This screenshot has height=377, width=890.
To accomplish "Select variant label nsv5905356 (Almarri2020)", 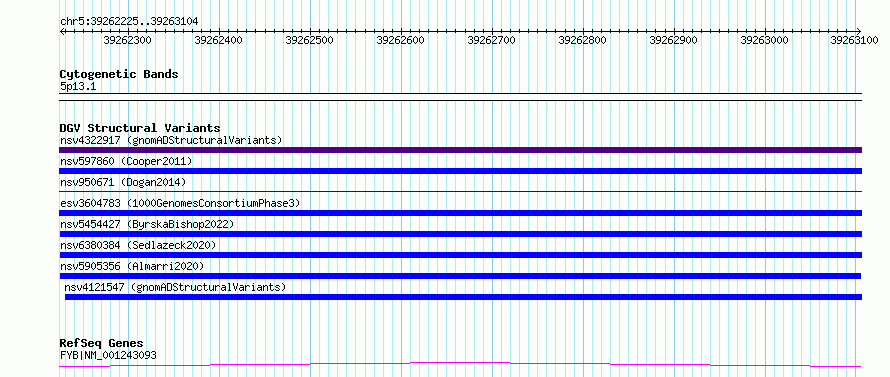I will click(x=132, y=266).
